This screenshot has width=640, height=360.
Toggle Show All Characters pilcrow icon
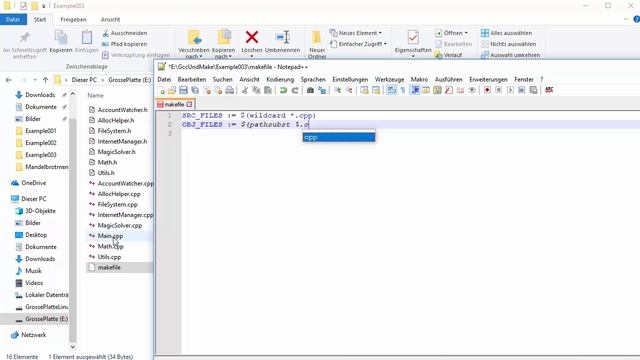402,90
